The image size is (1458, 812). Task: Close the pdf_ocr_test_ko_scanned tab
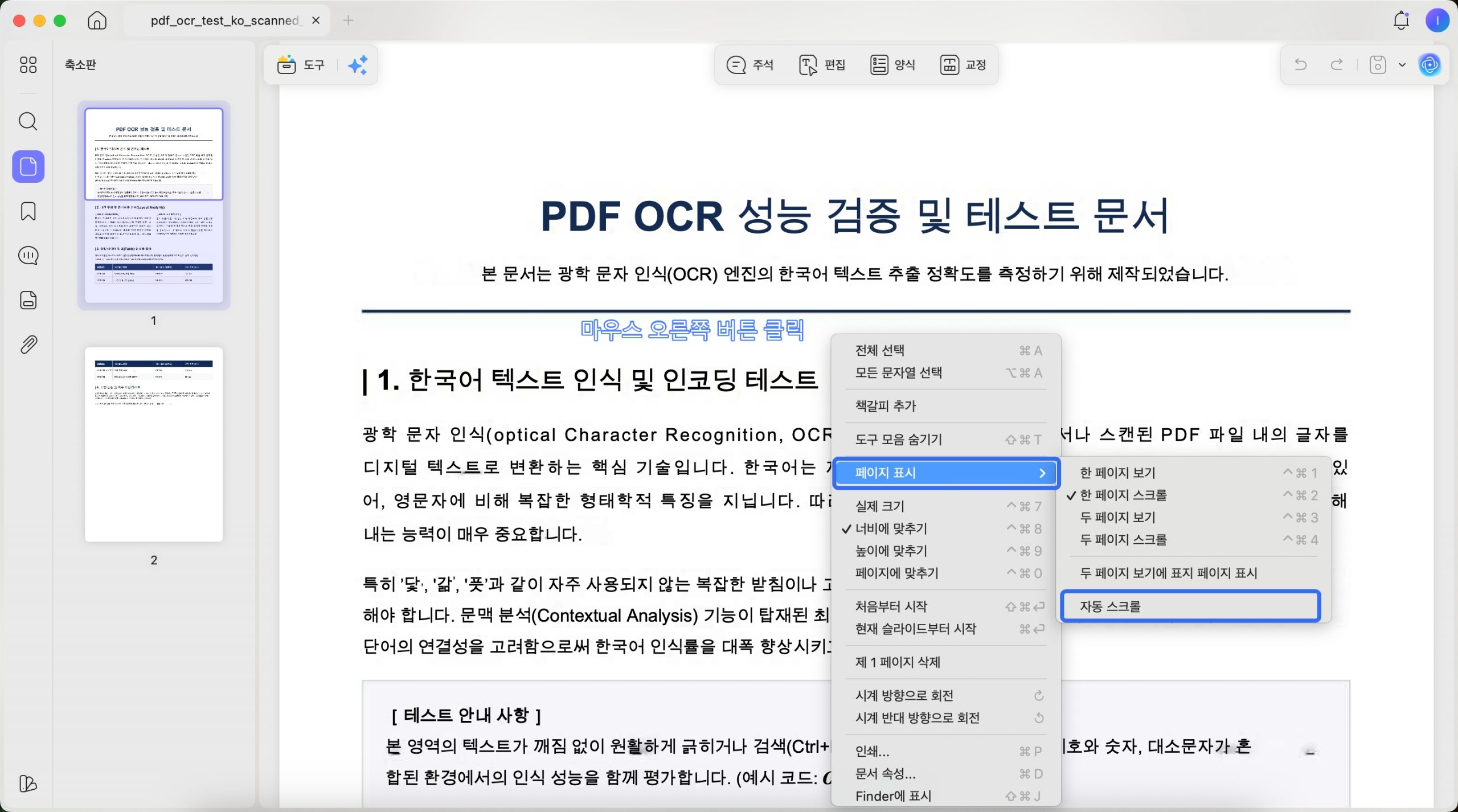tap(316, 20)
